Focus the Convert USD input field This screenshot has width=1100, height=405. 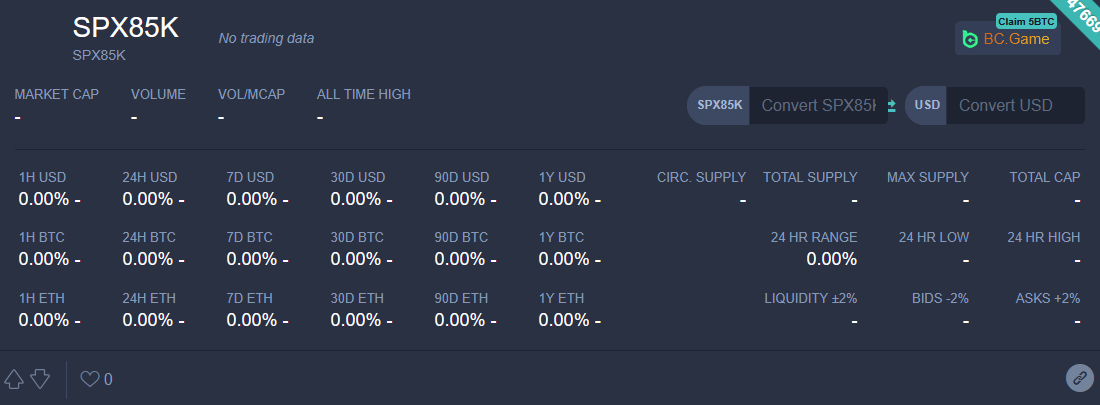1015,105
